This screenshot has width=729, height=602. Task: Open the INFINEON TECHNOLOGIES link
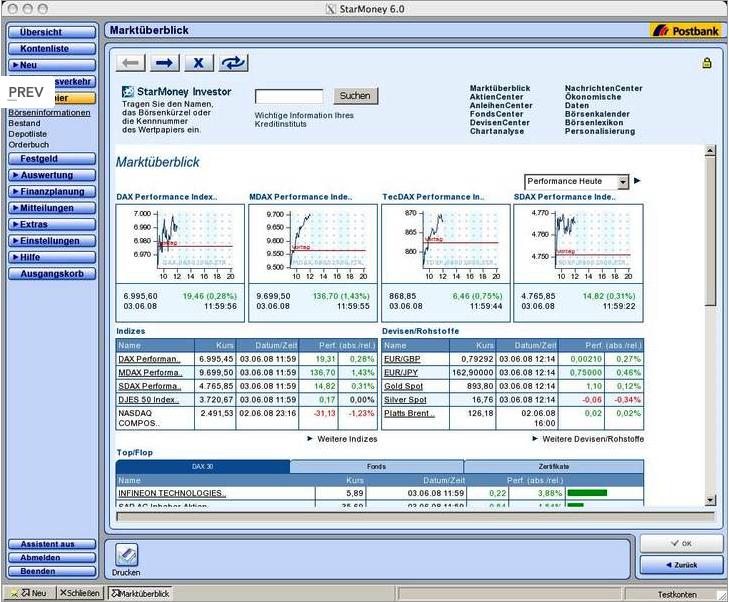[x=172, y=493]
